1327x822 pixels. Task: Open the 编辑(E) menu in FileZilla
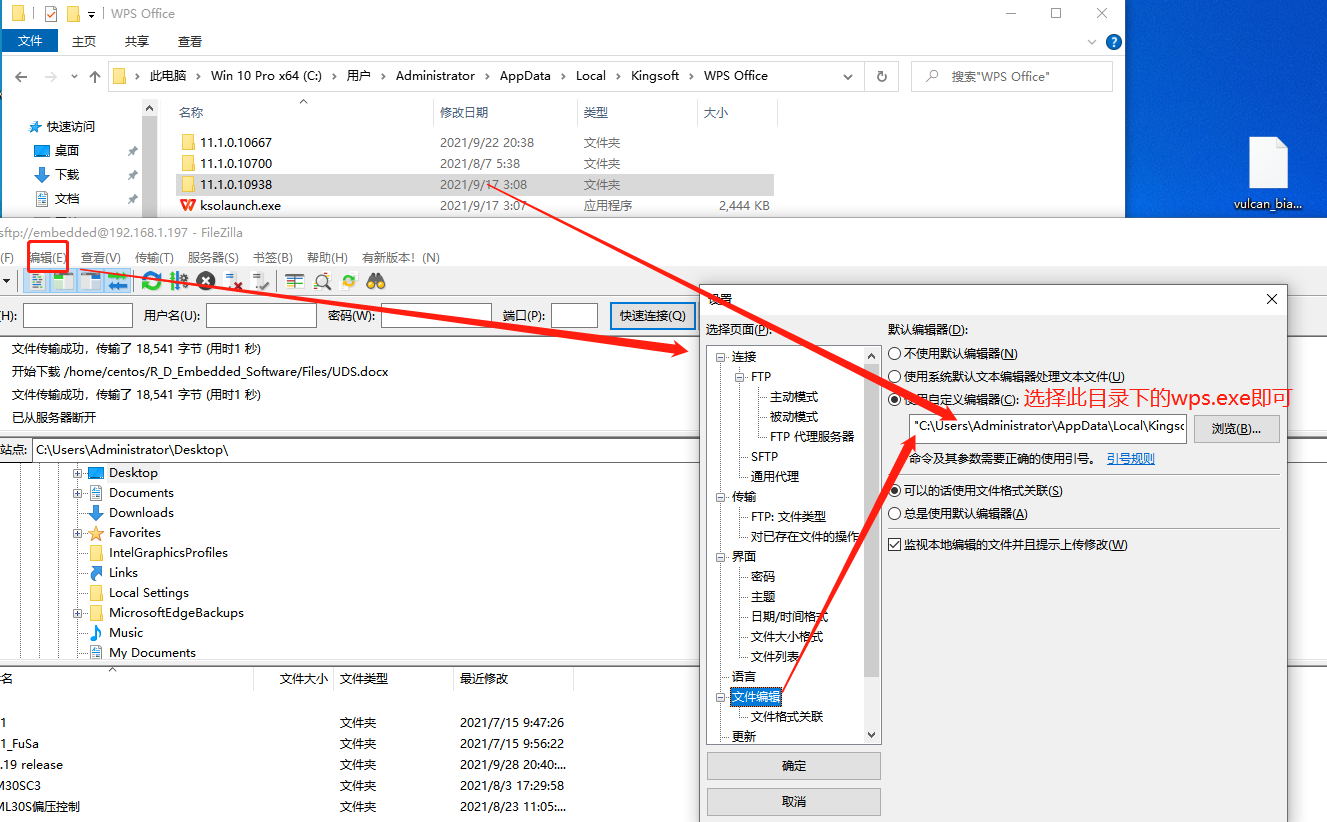click(x=47, y=258)
